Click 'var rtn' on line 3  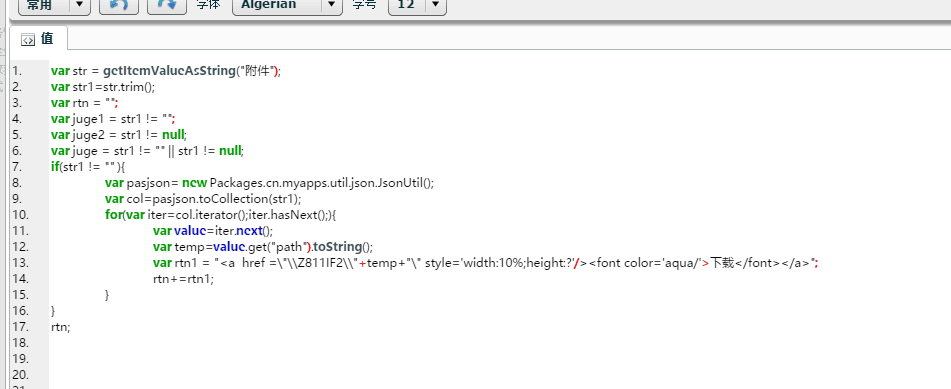click(70, 103)
